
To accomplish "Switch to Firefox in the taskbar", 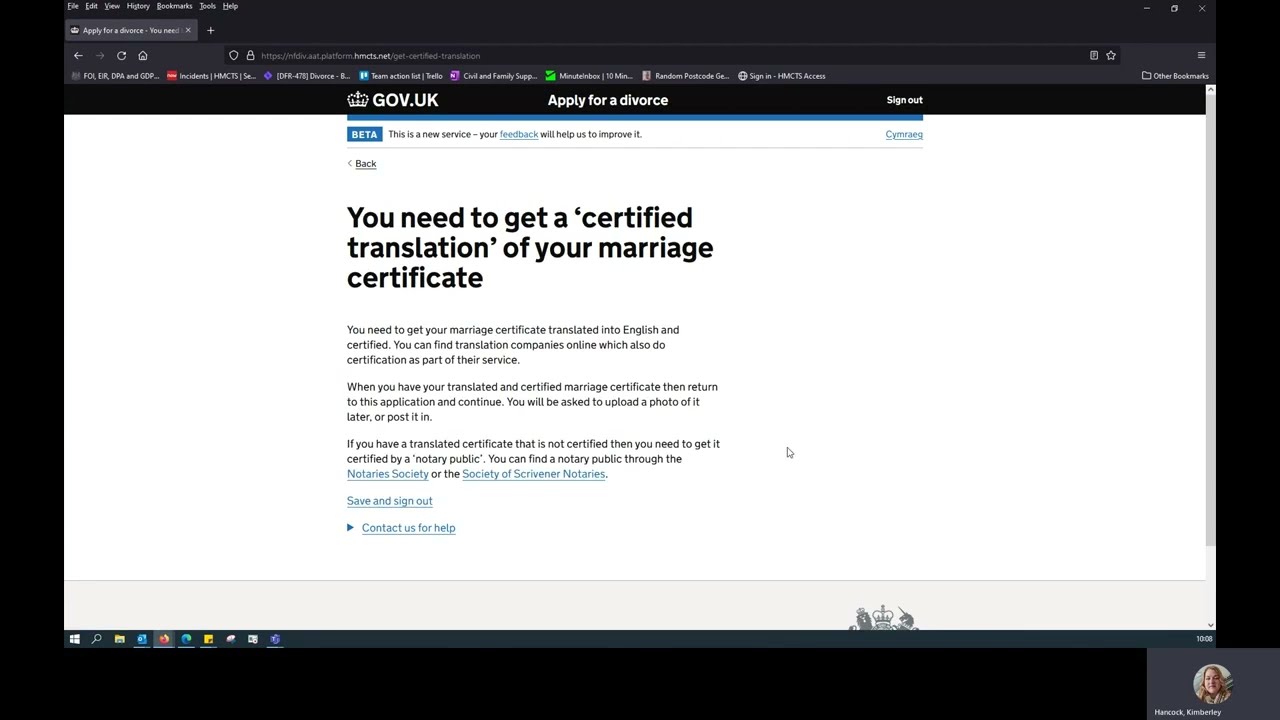I will point(164,639).
